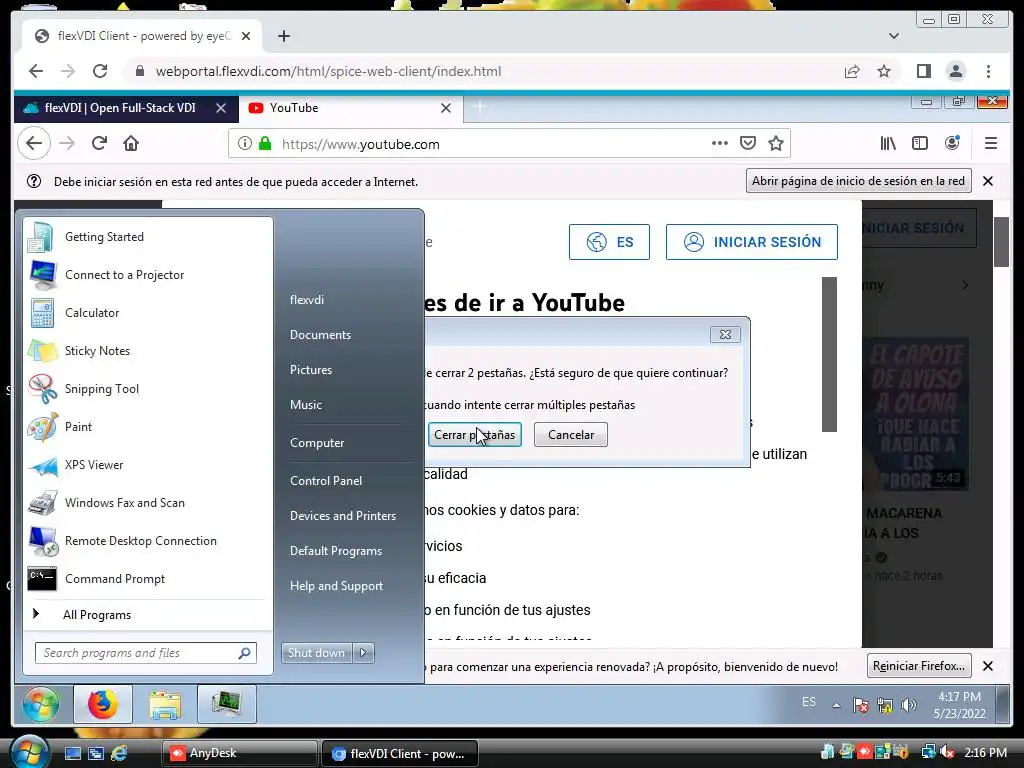Screen dimensions: 1024x768
Task: Open Computer from Start menu
Action: [x=317, y=443]
